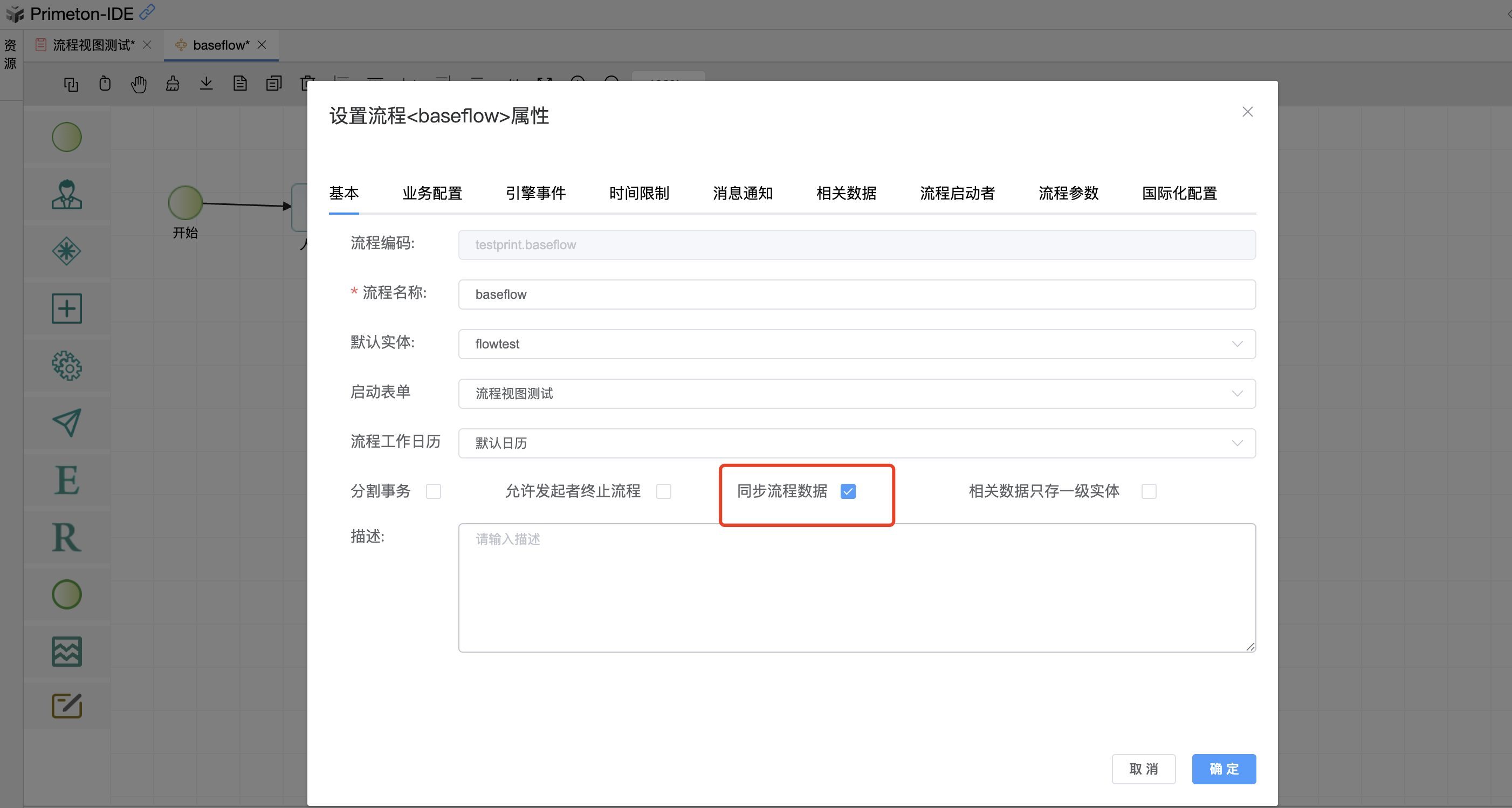Click the 确定 confirm button

point(1224,769)
